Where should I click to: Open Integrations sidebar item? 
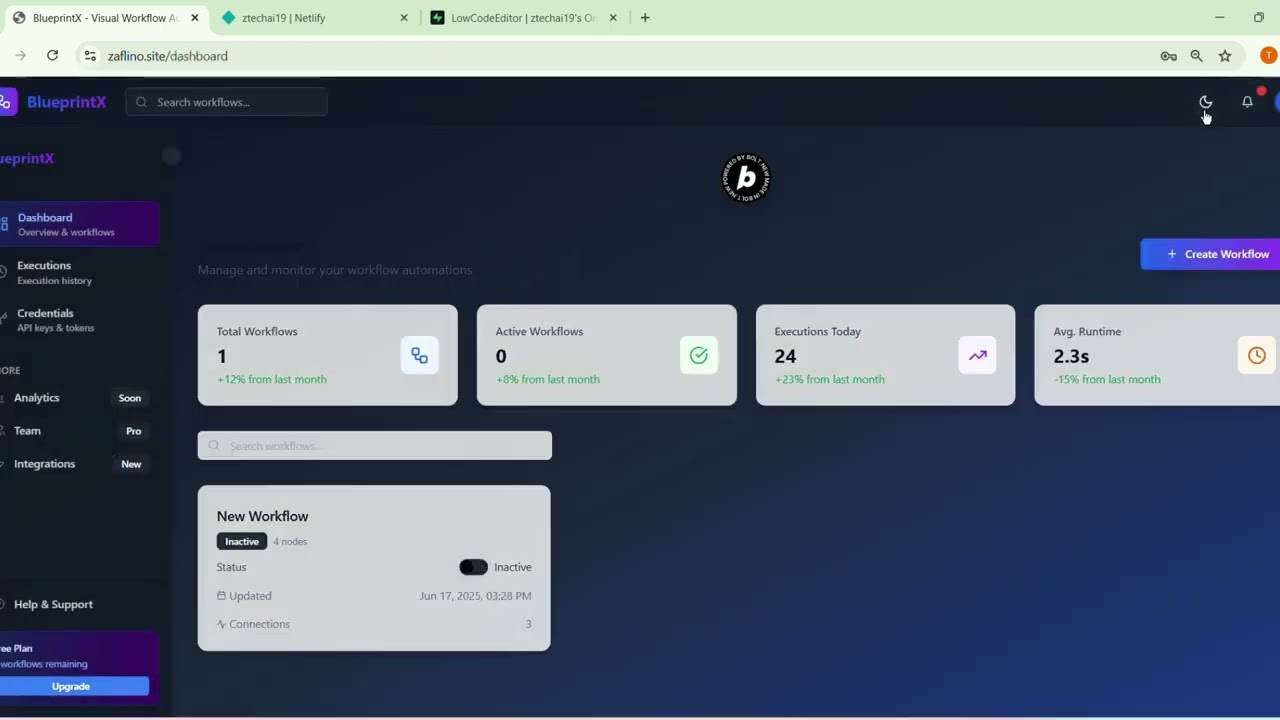pyautogui.click(x=75, y=464)
